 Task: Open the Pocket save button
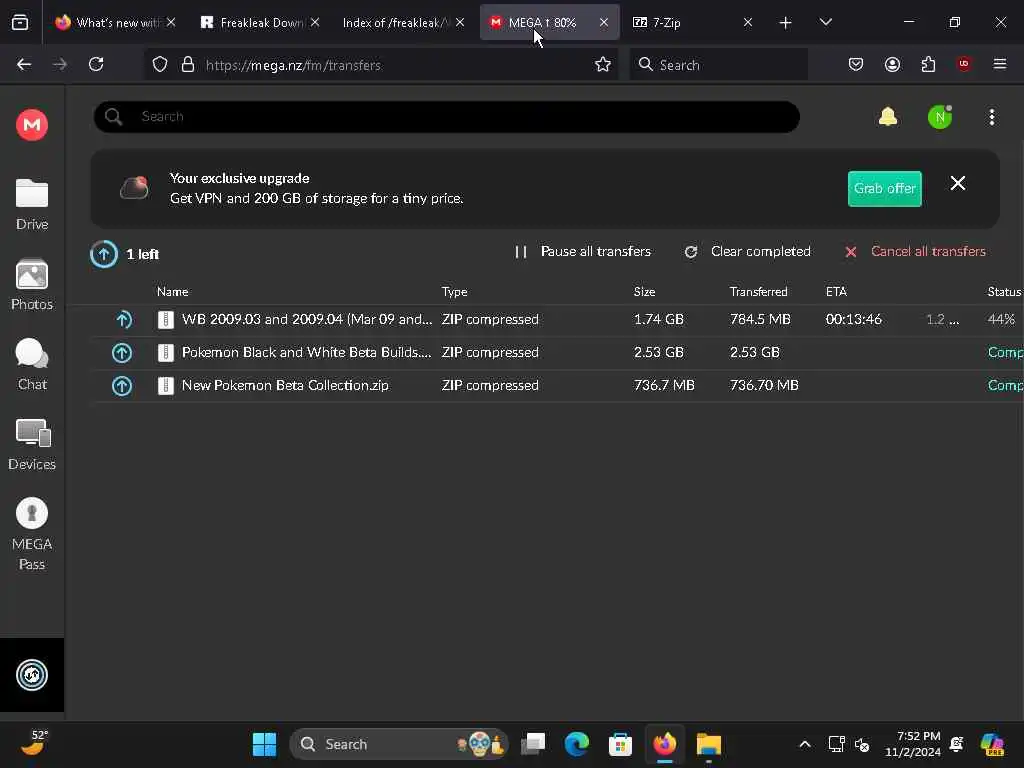856,65
